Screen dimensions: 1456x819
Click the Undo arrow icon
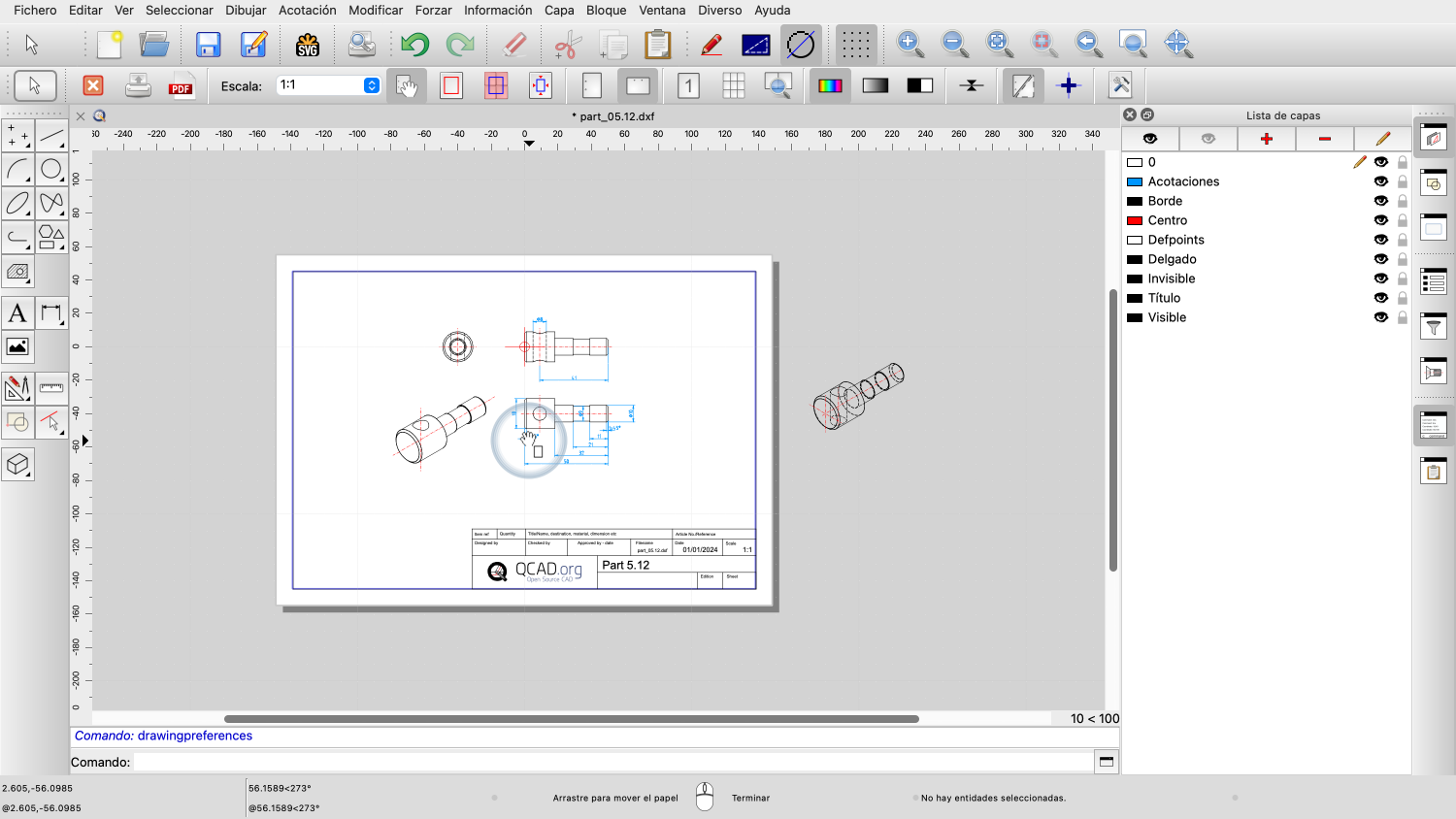(x=414, y=45)
